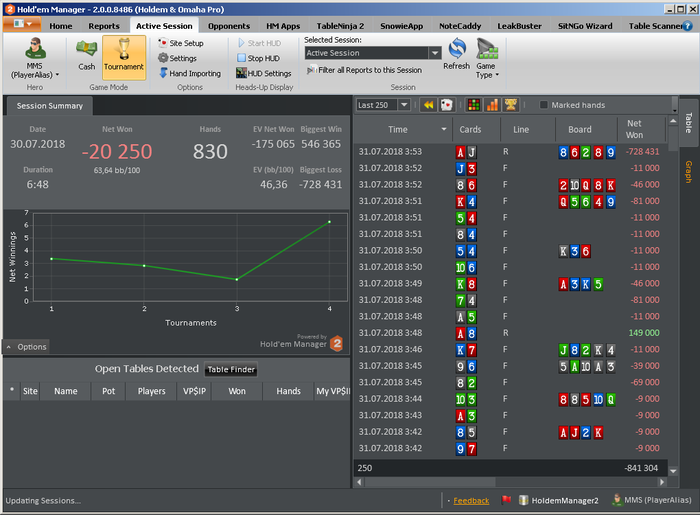Click HoldemManager2 database in status bar

(x=559, y=500)
